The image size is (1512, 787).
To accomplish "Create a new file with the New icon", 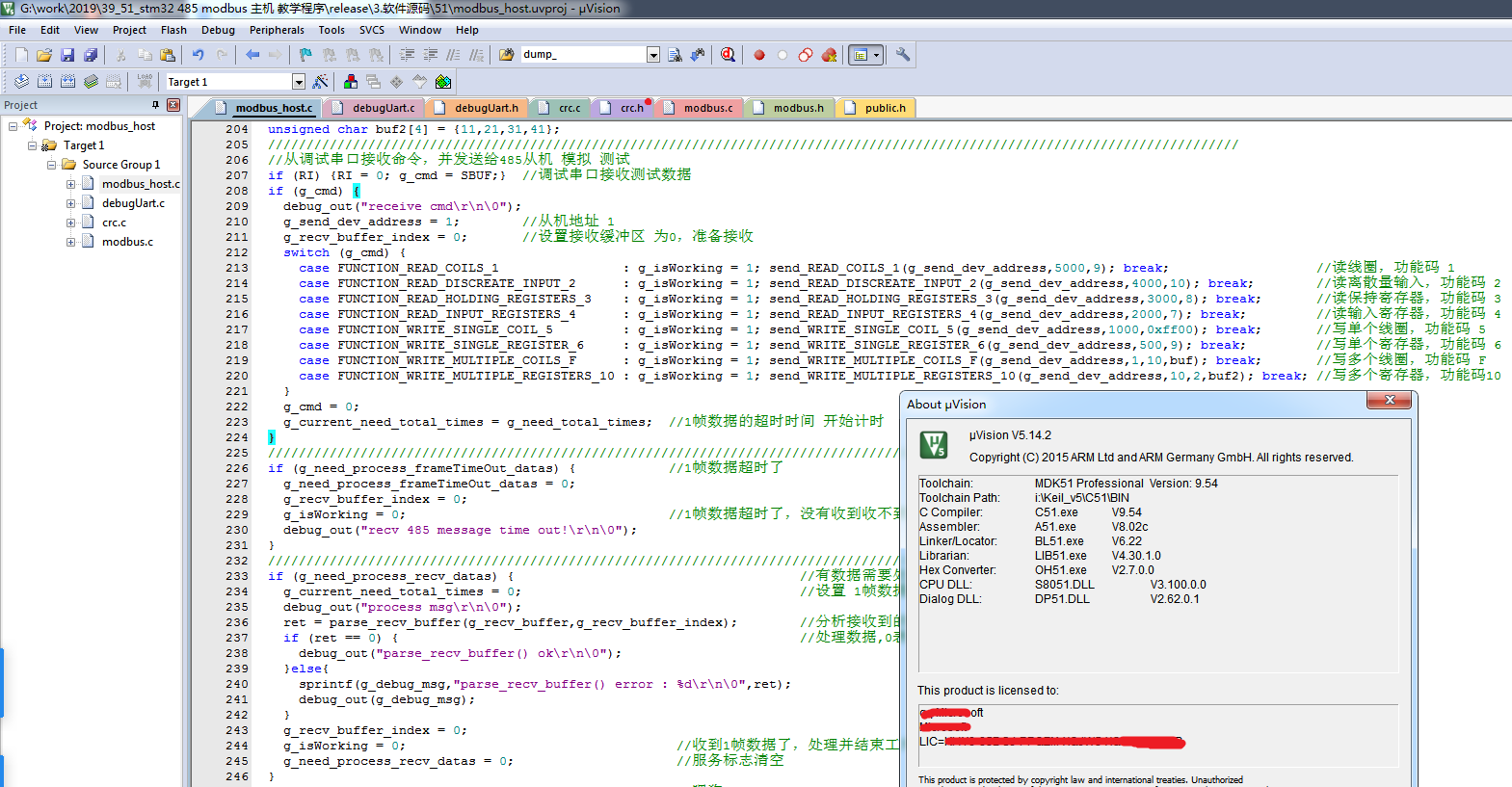I will 21,55.
